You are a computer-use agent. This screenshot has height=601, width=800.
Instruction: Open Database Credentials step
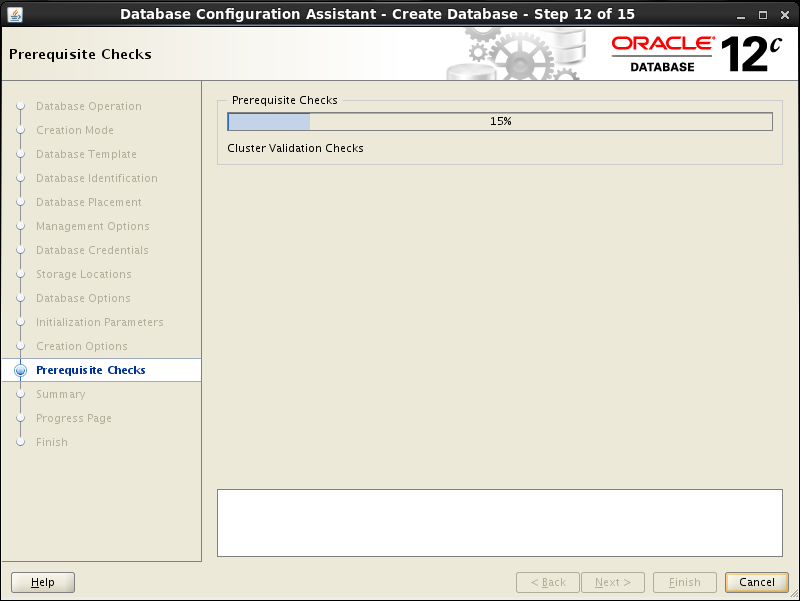coord(92,250)
